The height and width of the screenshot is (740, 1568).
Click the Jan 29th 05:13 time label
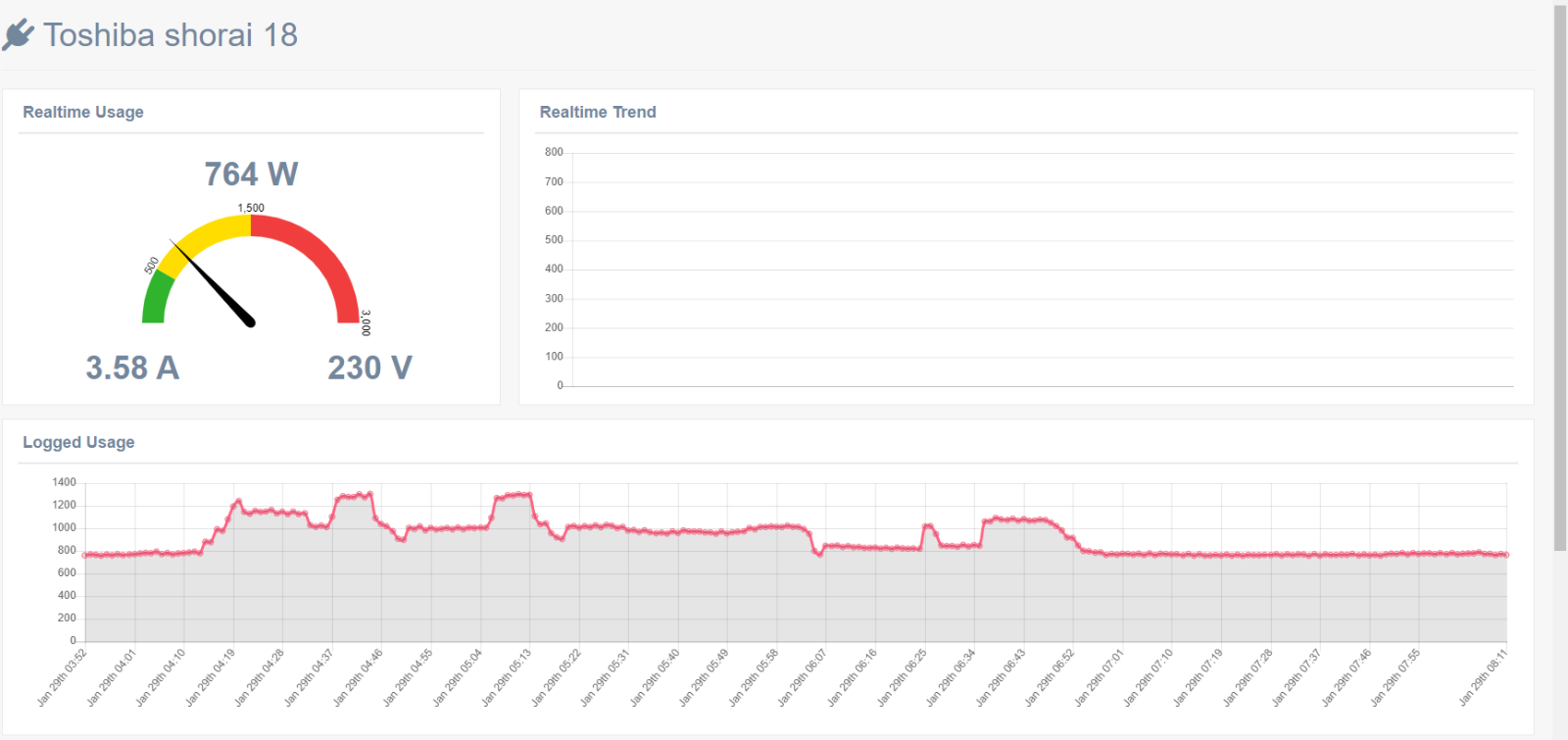point(506,677)
